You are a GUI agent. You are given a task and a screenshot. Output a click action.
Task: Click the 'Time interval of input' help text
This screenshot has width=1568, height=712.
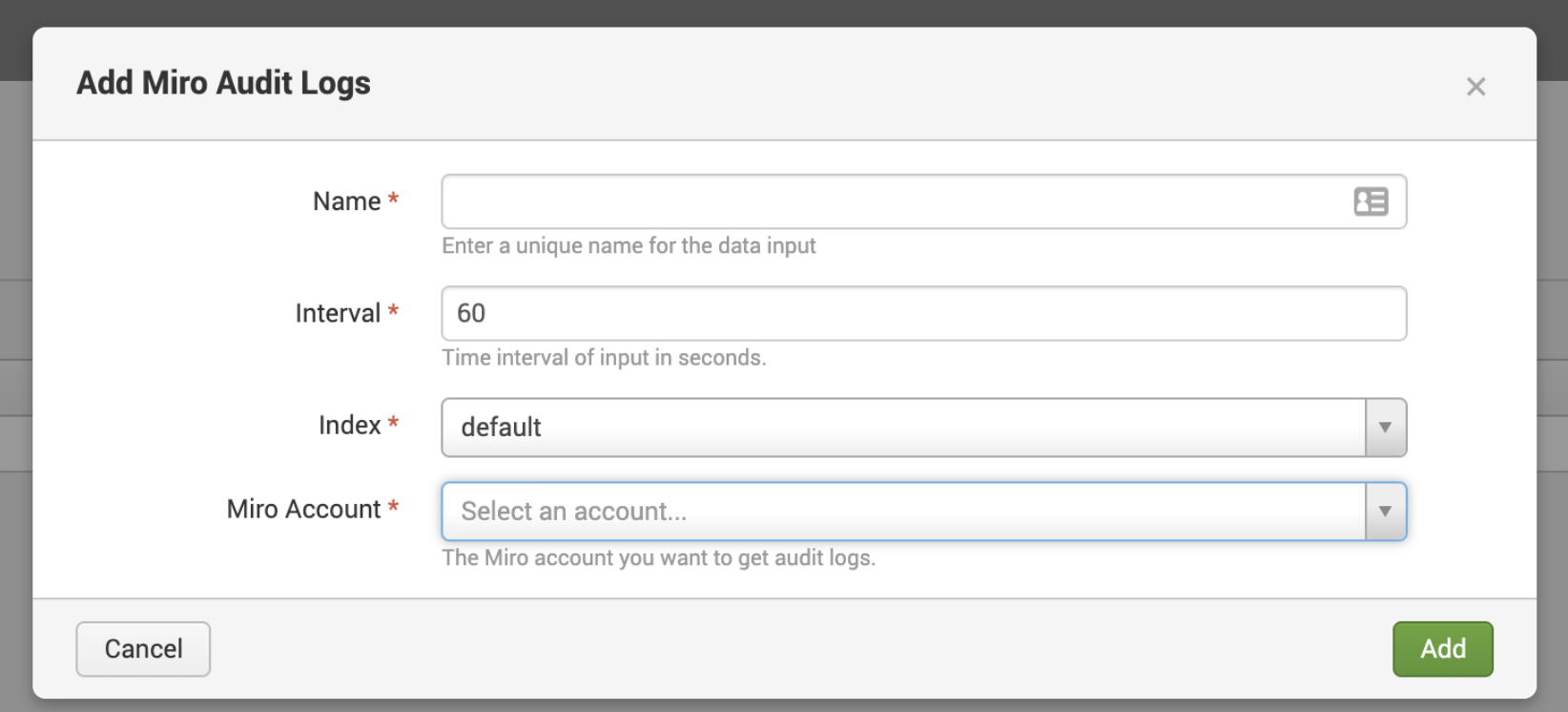[604, 358]
